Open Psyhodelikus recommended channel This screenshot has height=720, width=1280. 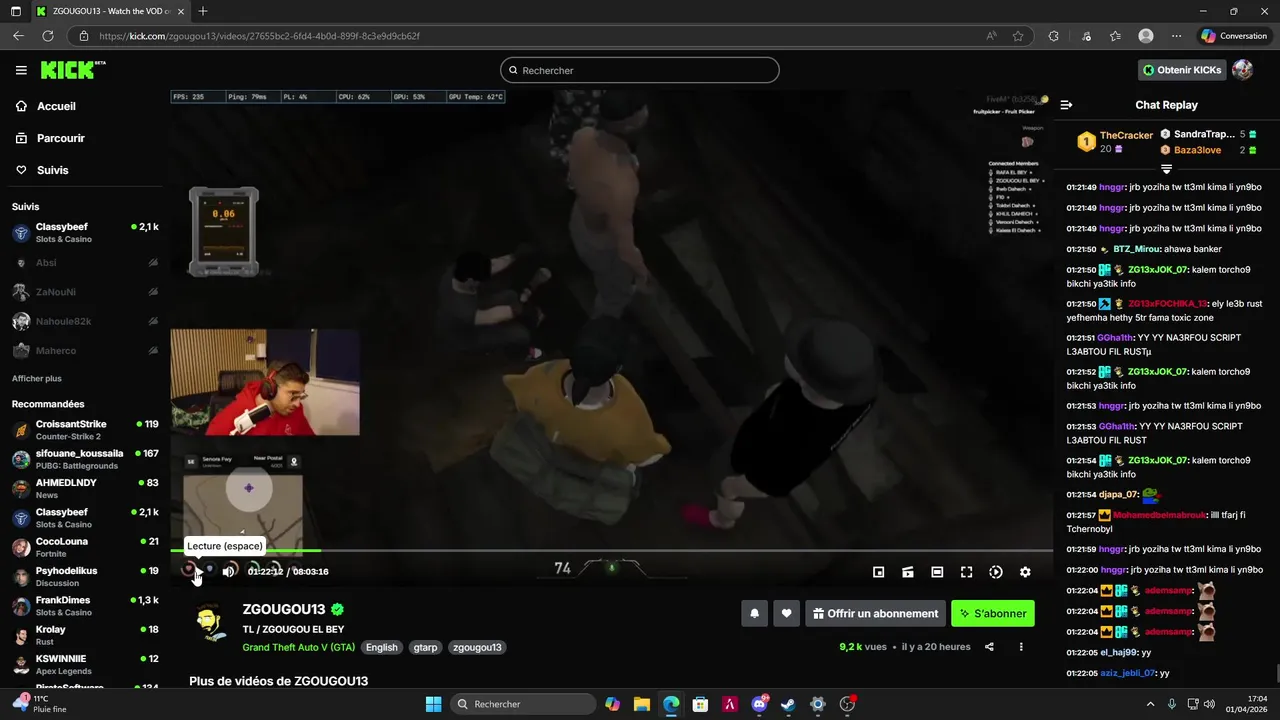[x=85, y=576]
